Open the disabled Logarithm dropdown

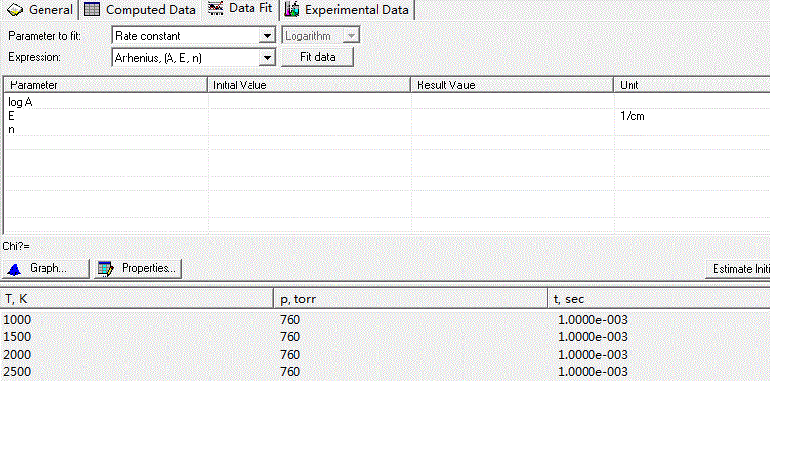pyautogui.click(x=320, y=36)
